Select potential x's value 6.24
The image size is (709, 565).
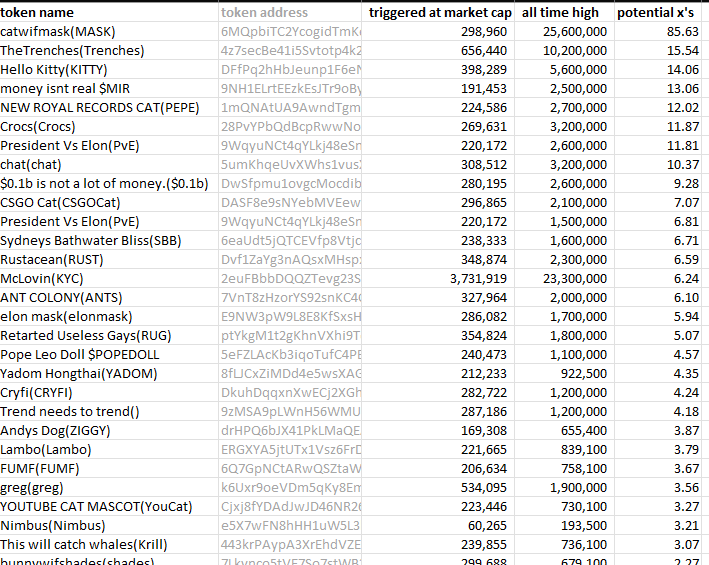[658, 278]
